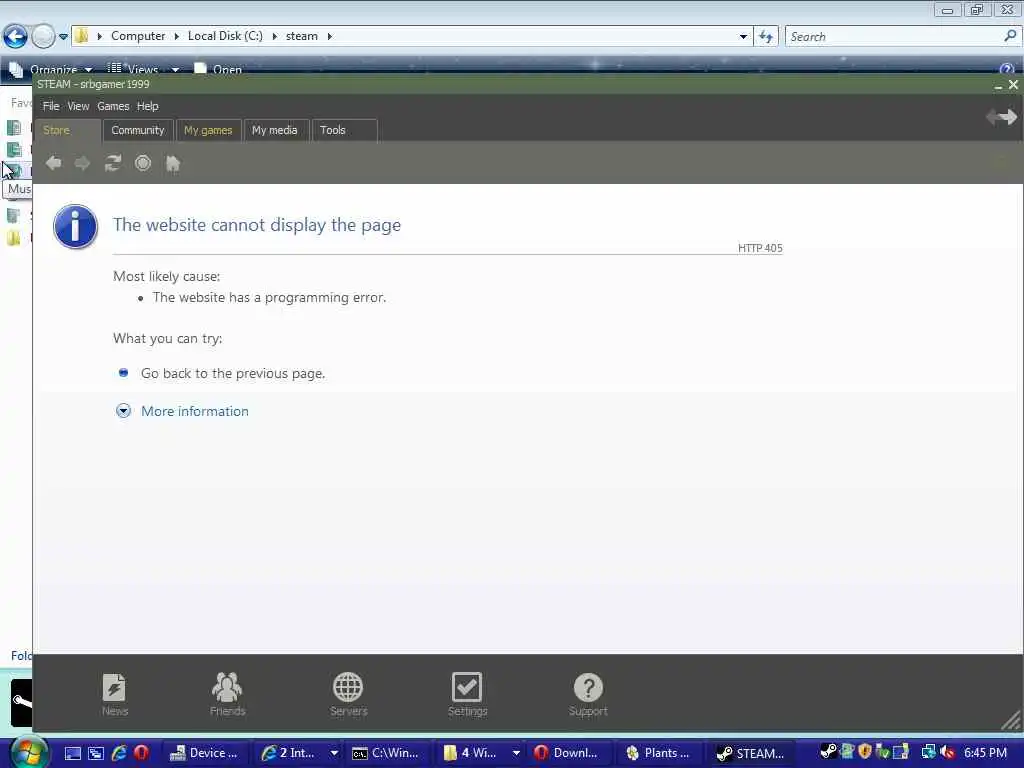Viewport: 1024px width, 768px height.
Task: Switch to the My media tab
Action: pos(275,130)
